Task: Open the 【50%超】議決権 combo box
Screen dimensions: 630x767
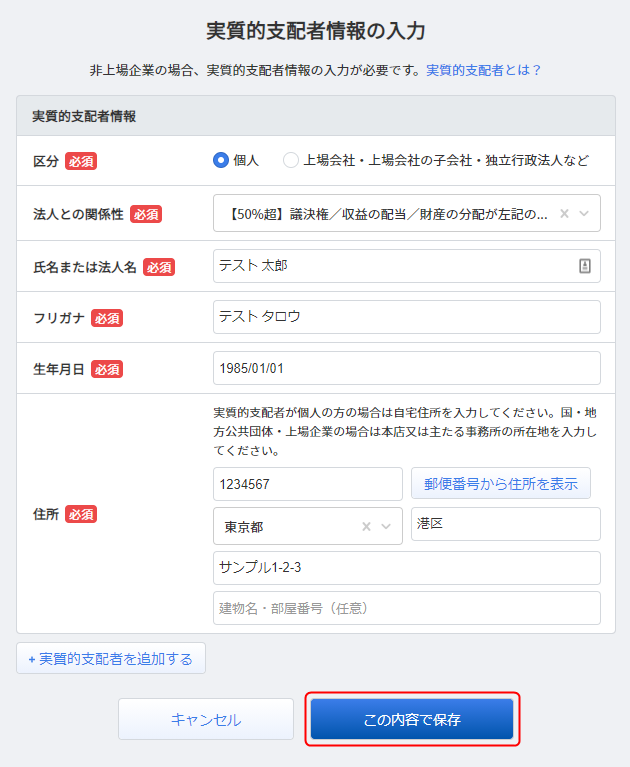Action: click(x=406, y=213)
